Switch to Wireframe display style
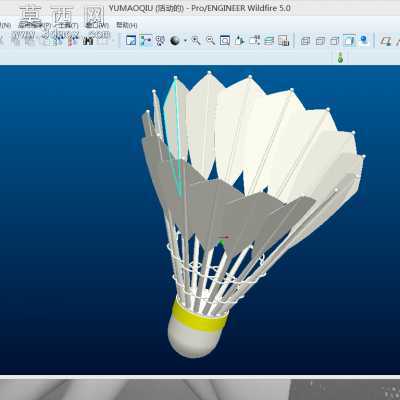Image resolution: width=400 pixels, height=400 pixels. [x=305, y=41]
